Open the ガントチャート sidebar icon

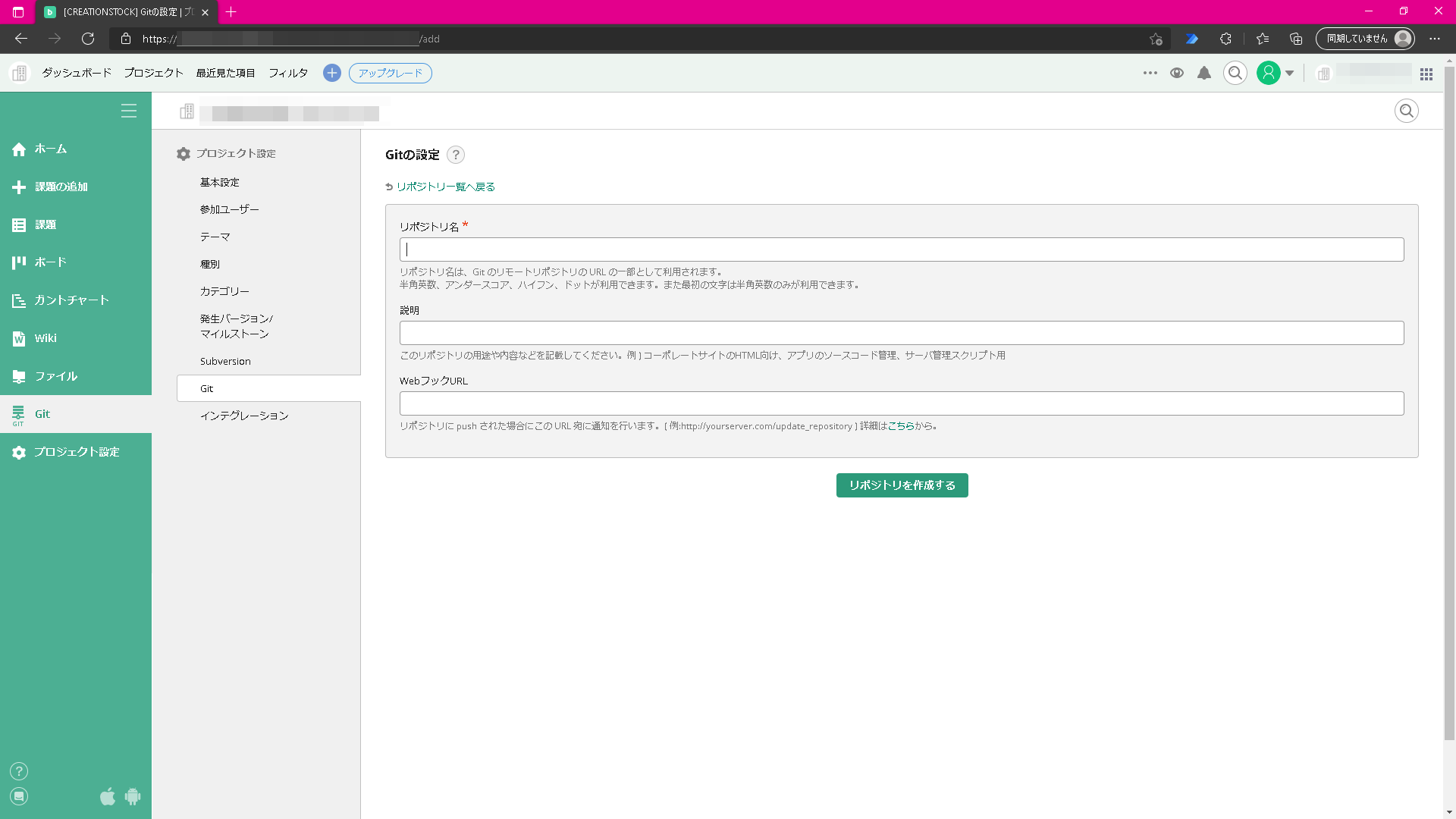(18, 300)
